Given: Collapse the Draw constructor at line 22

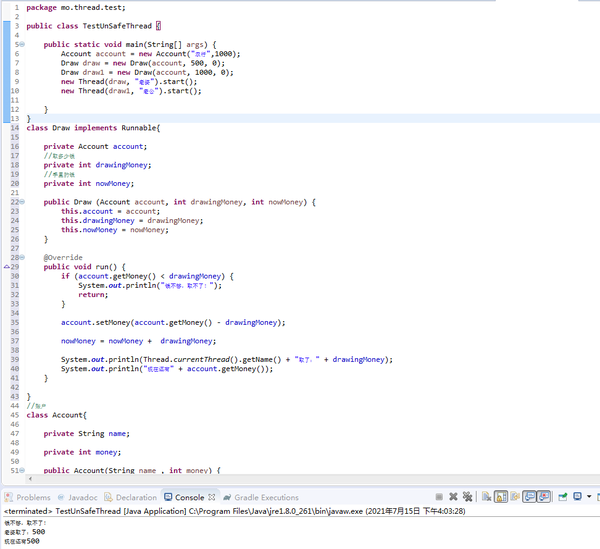Looking at the screenshot, I should pyautogui.click(x=22, y=202).
